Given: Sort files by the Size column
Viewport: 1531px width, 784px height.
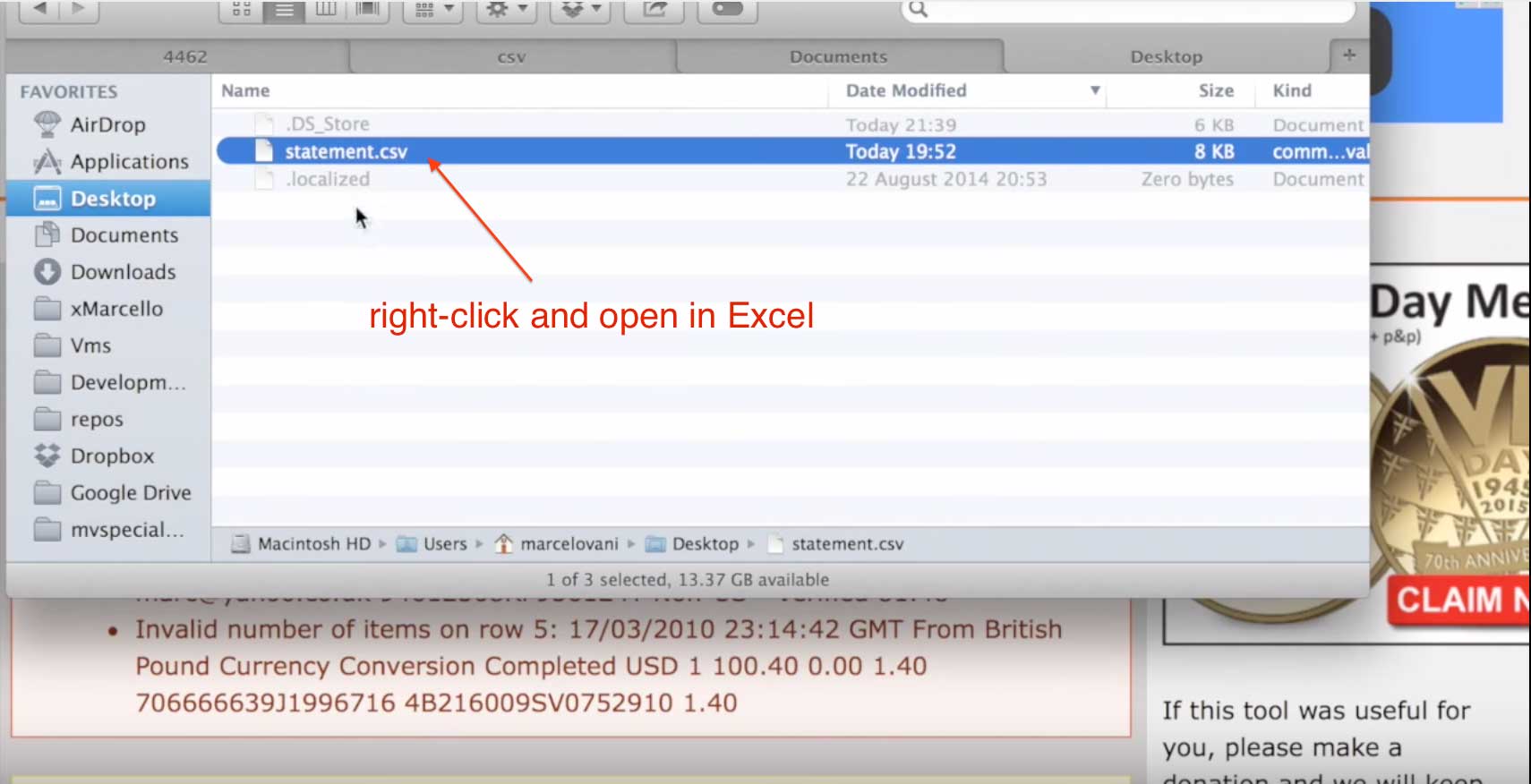Looking at the screenshot, I should (1216, 90).
